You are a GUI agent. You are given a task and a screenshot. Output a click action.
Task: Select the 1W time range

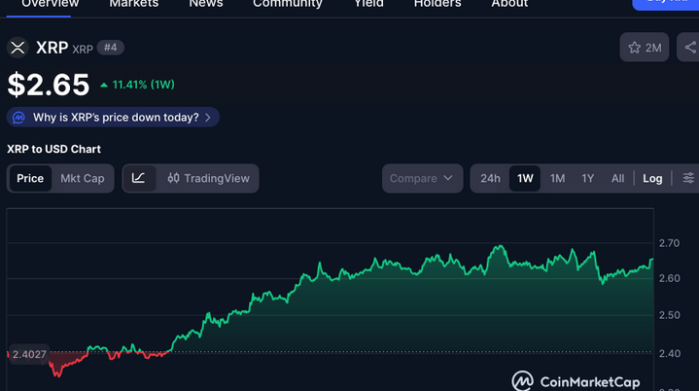525,178
